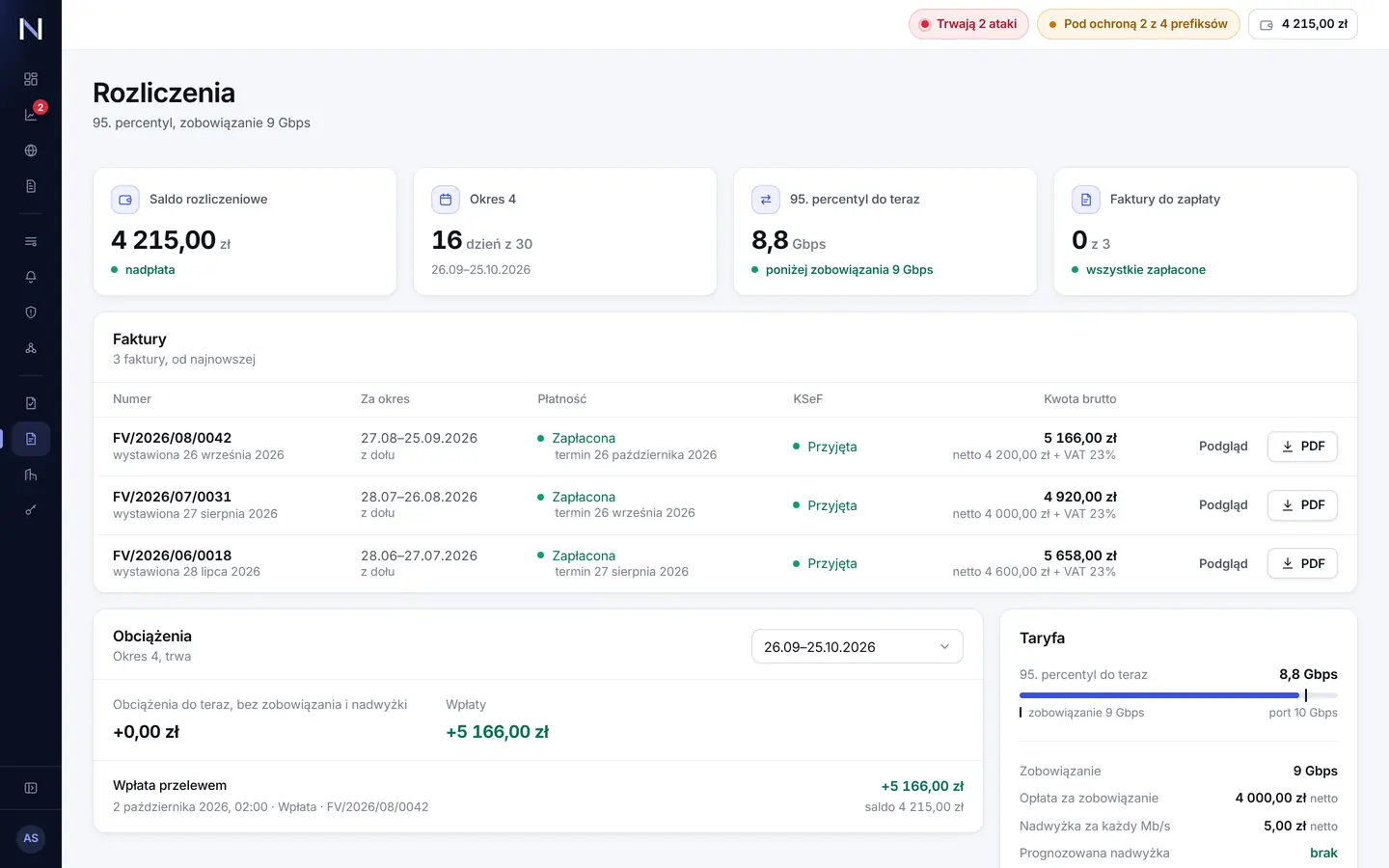Open the network nodes icon in sidebar

click(31, 348)
